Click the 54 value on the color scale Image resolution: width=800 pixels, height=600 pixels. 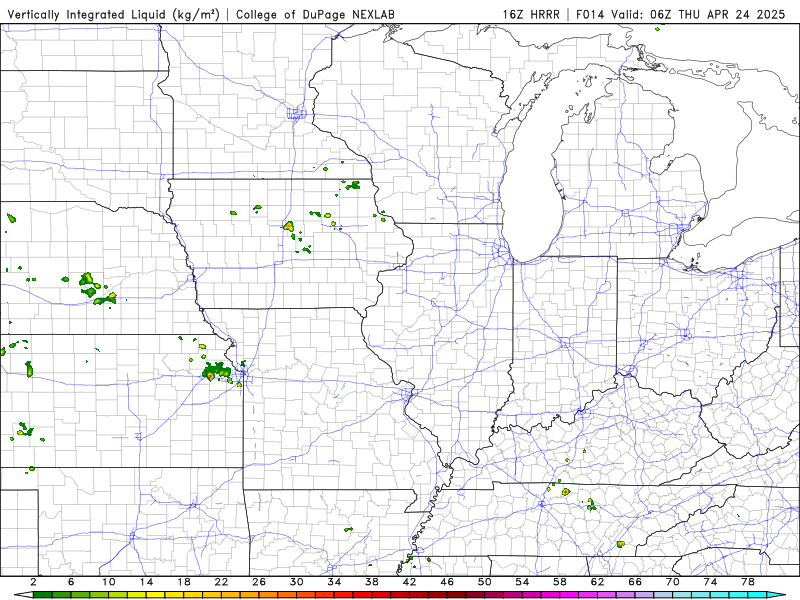[522, 582]
